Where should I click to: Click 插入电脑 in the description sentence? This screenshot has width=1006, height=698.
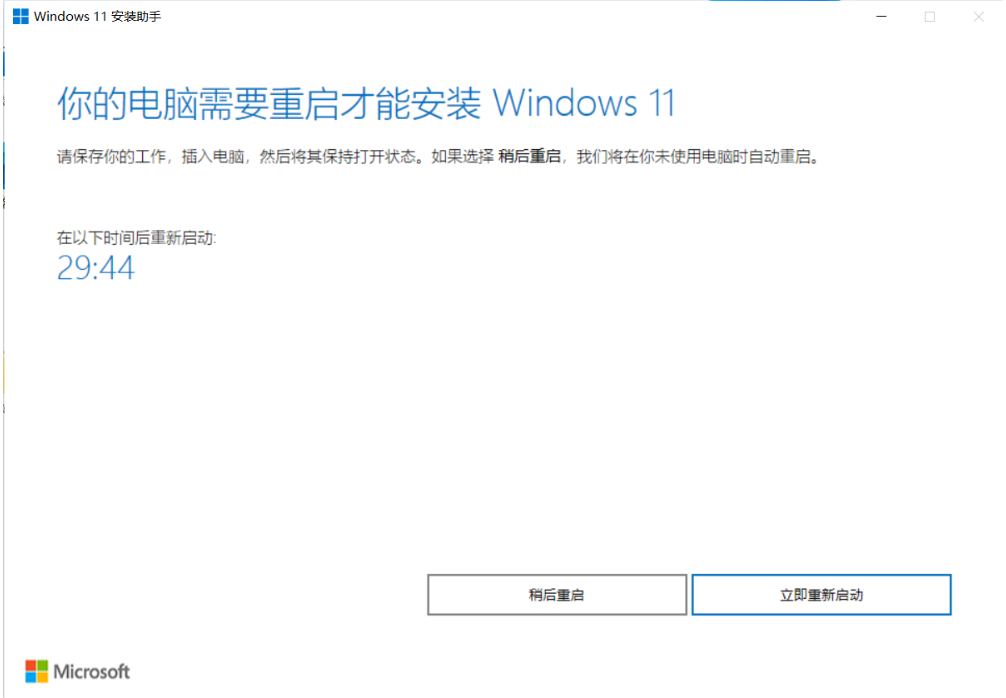(213, 157)
